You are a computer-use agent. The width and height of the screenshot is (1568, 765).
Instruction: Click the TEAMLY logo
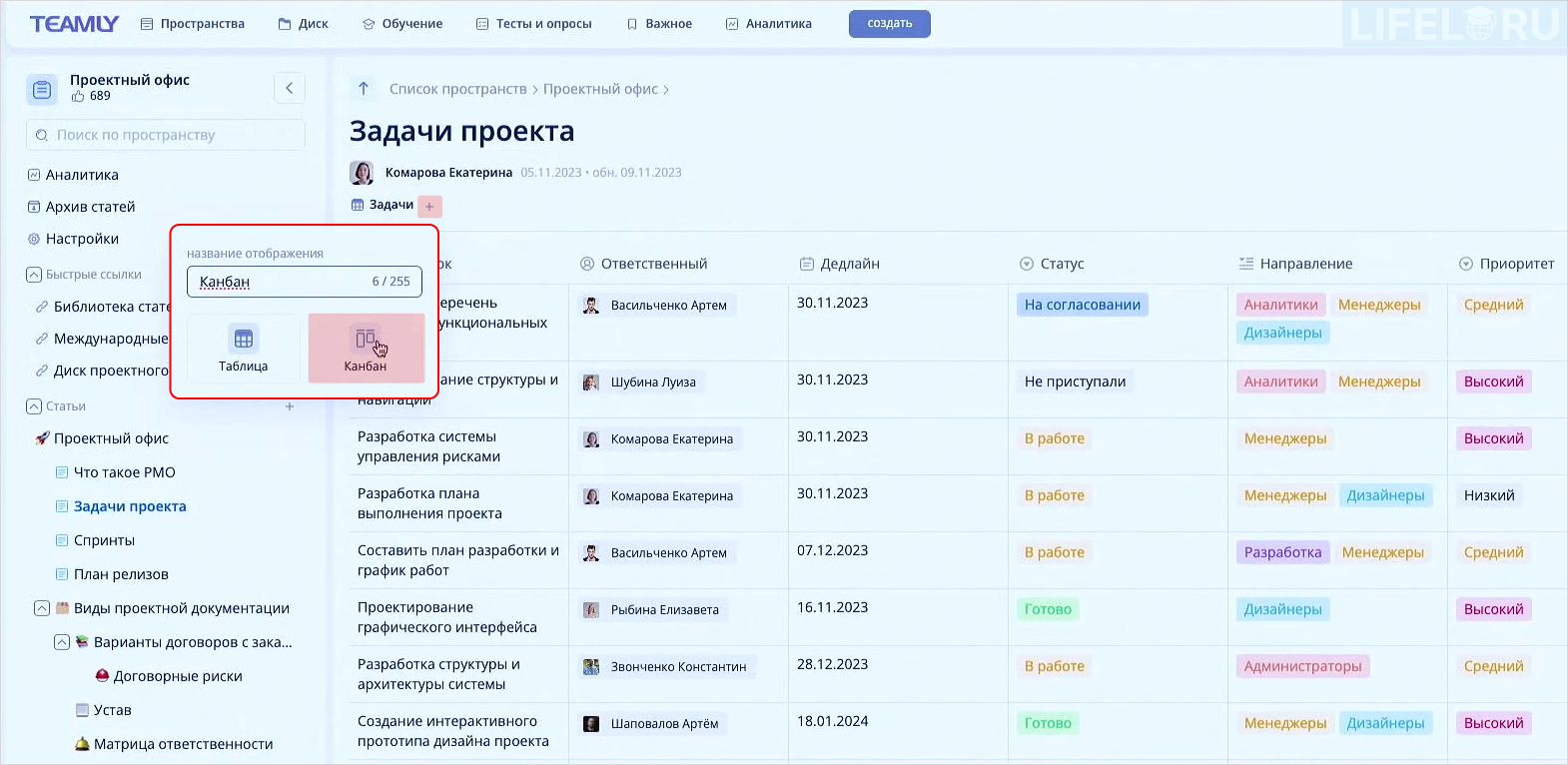[x=74, y=24]
